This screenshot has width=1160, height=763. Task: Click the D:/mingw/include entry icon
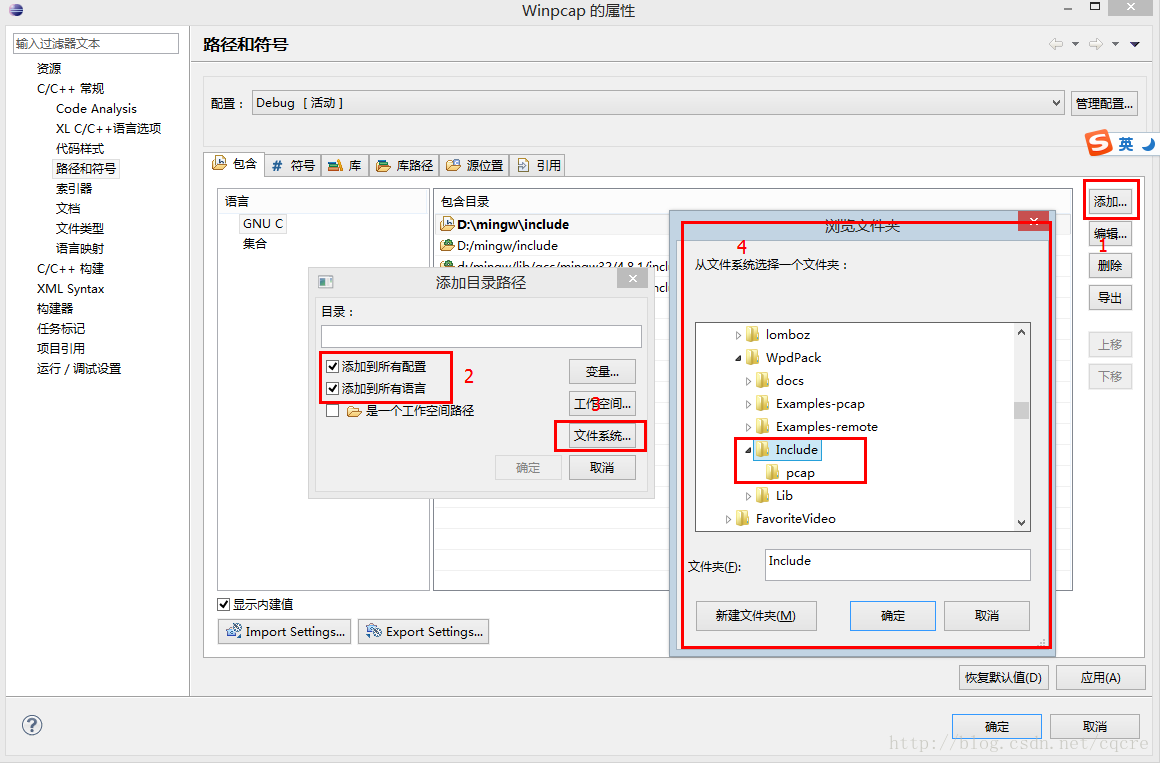(447, 245)
